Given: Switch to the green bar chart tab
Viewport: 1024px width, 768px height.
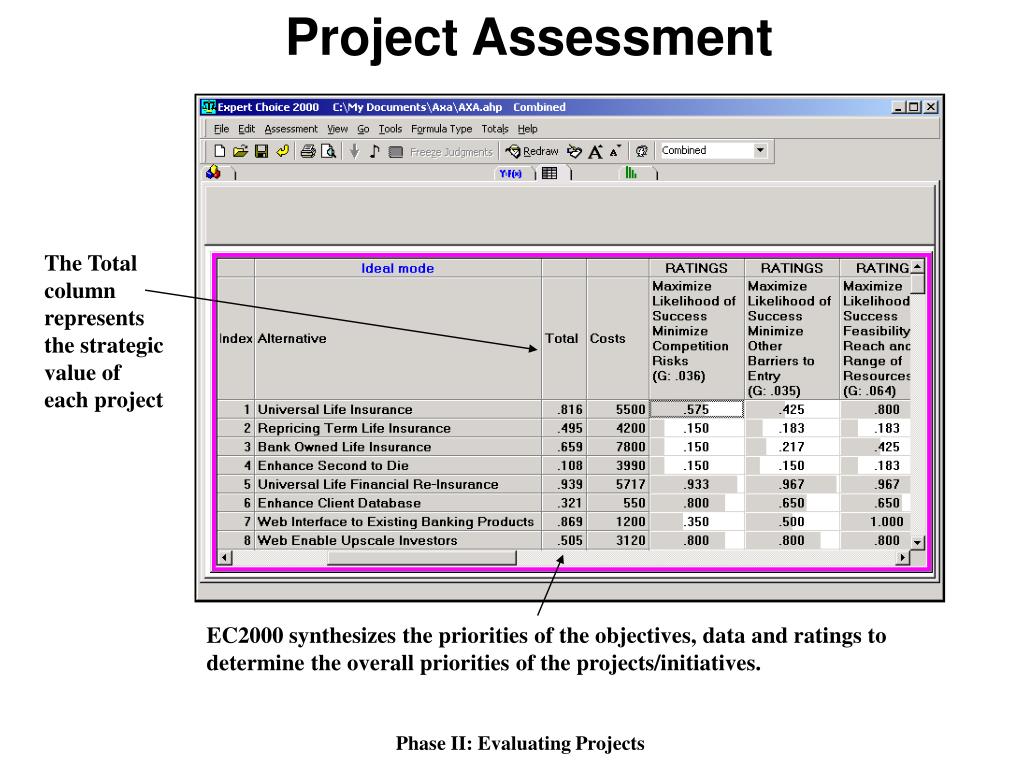Looking at the screenshot, I should click(631, 172).
